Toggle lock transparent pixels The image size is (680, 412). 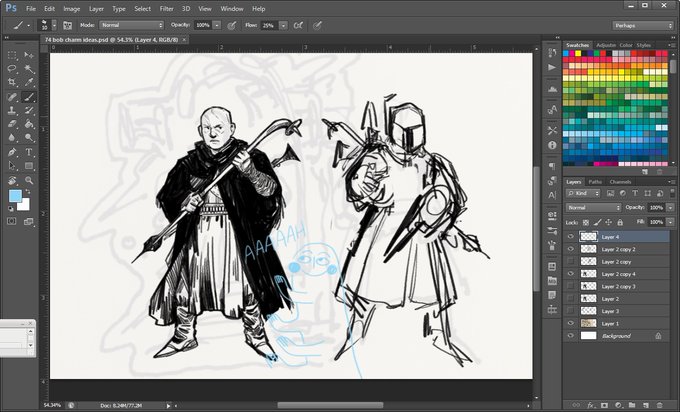click(586, 222)
